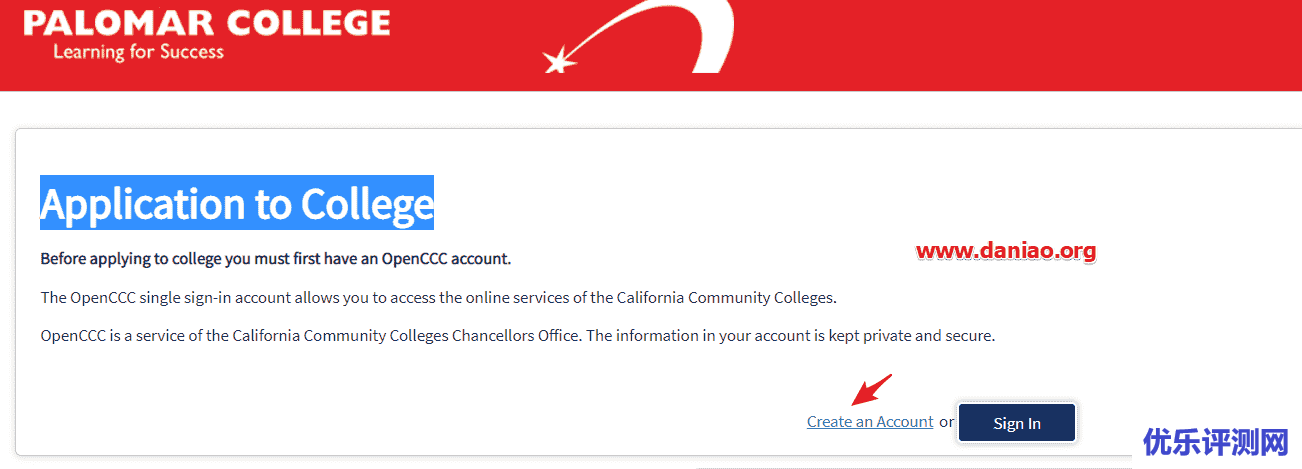
Task: Click the white star in the header
Action: pos(558,62)
